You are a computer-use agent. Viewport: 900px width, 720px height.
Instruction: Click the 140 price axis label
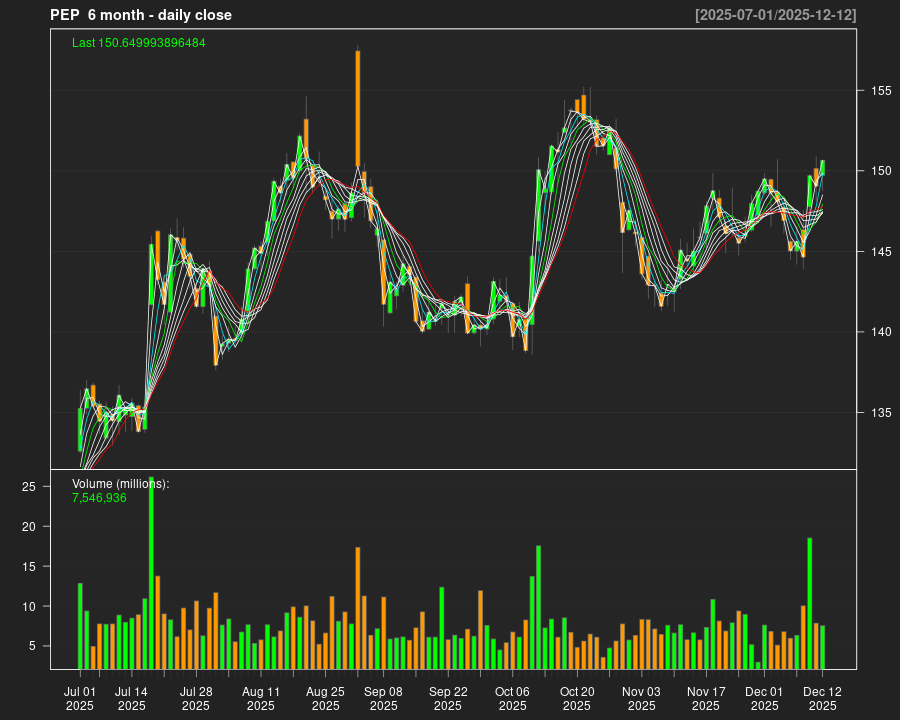click(880, 332)
